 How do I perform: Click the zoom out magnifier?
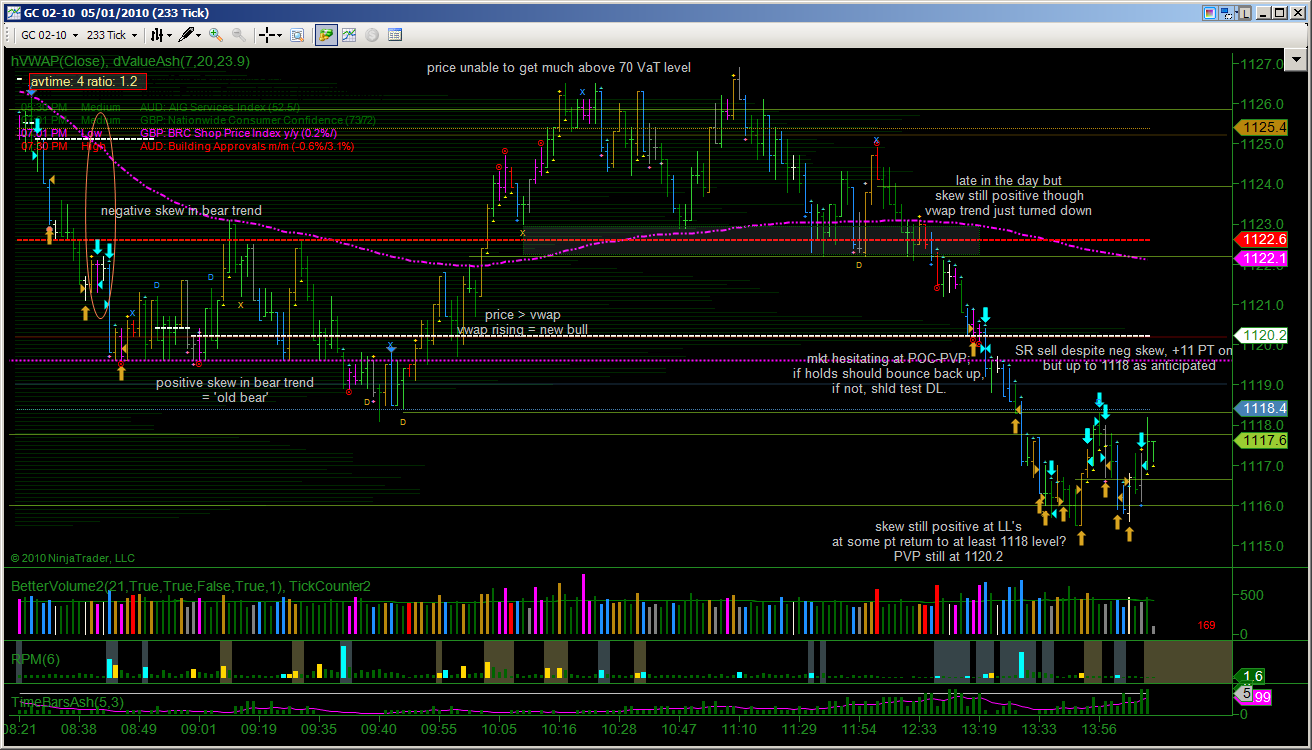238,34
